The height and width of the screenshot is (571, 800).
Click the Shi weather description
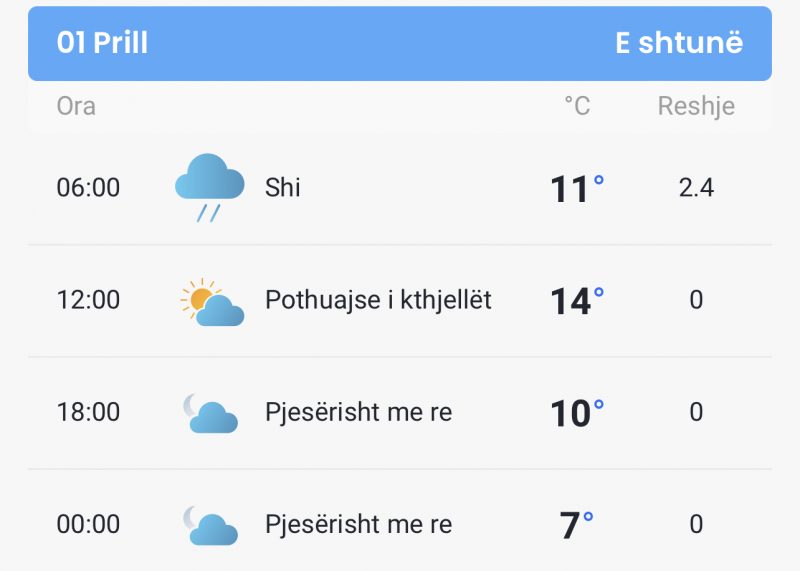(283, 187)
